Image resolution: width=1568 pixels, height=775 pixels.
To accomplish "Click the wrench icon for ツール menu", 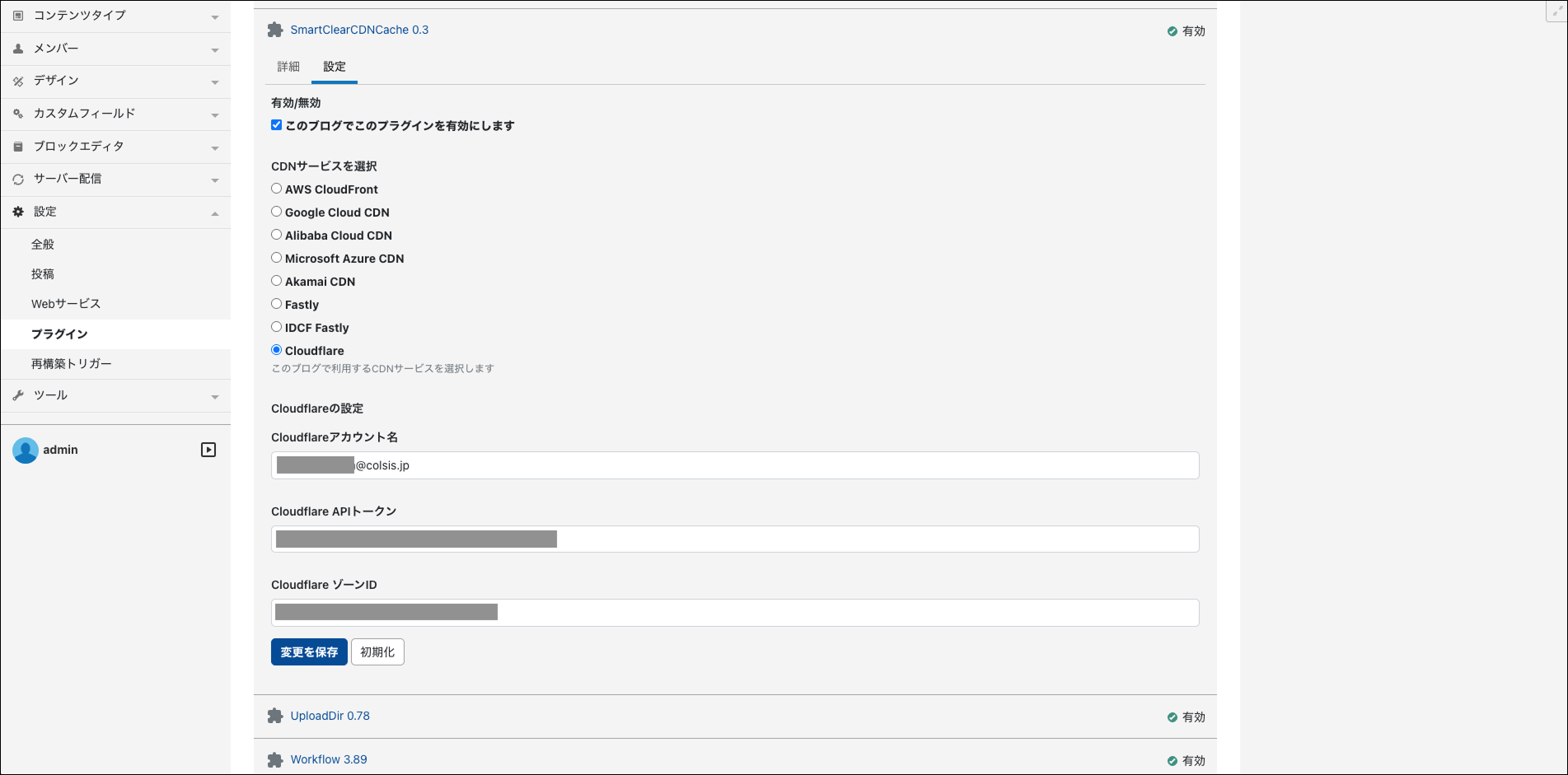I will coord(18,395).
